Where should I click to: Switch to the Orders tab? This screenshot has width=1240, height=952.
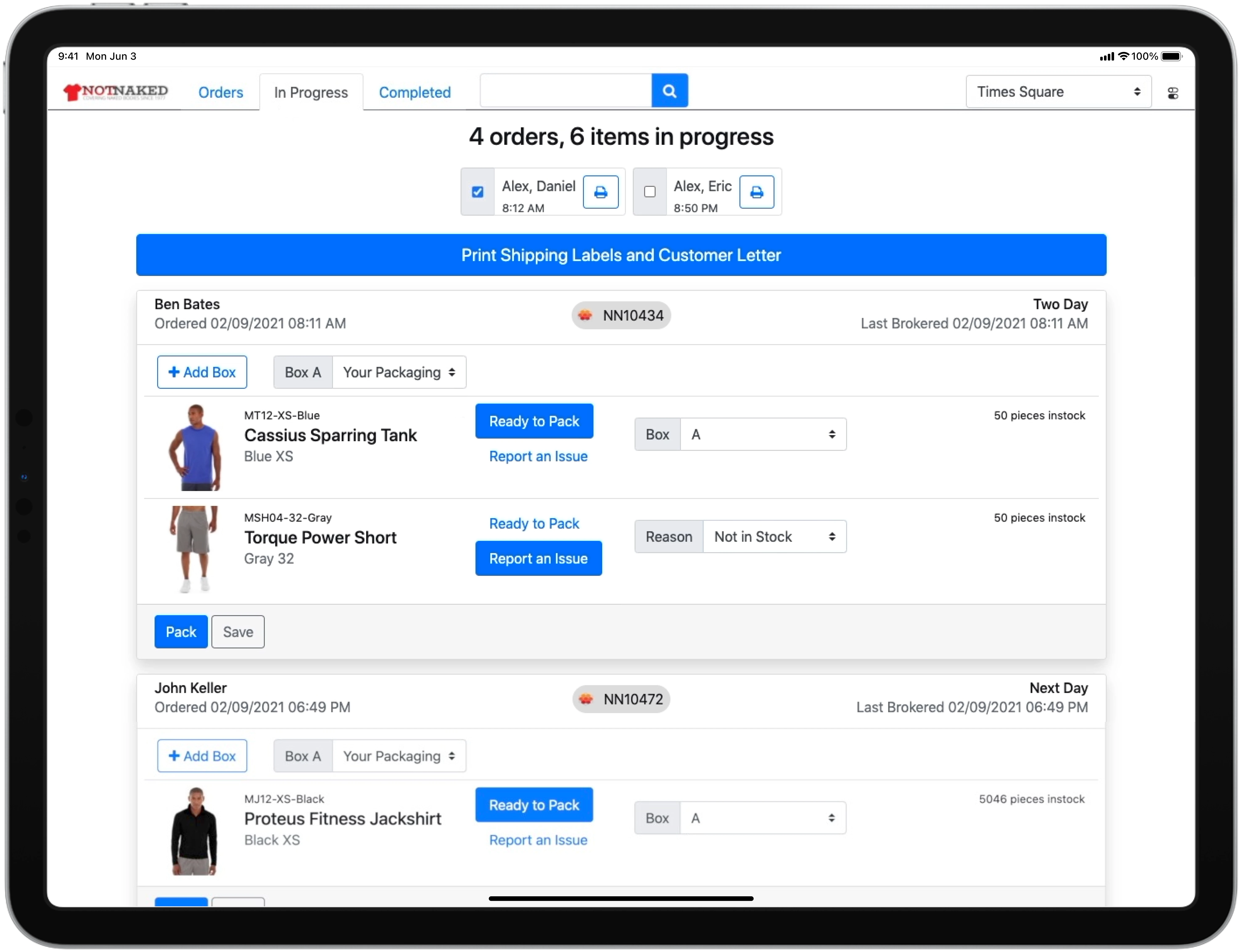click(221, 92)
